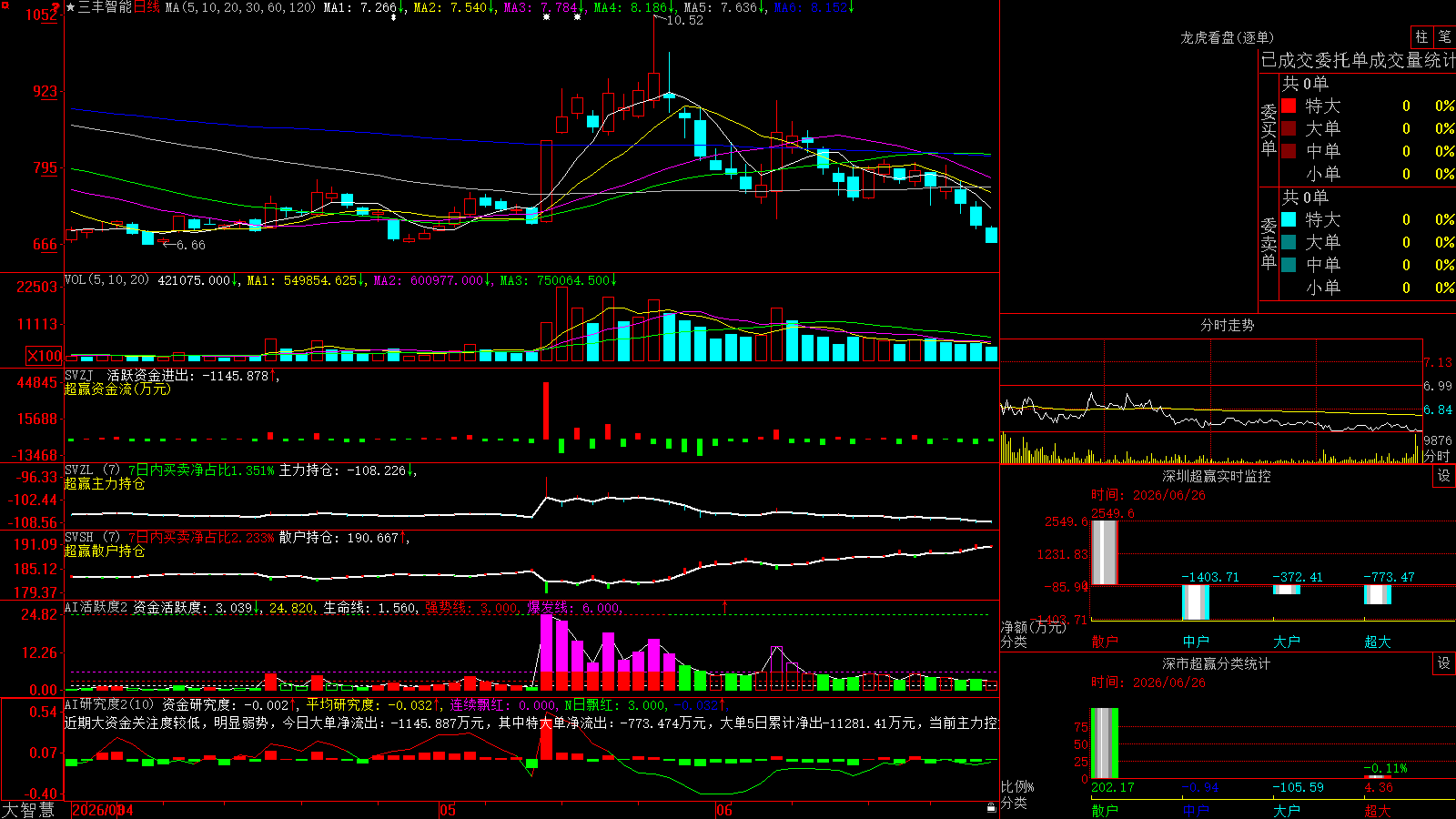The width and height of the screenshot is (1456, 819).
Task: Click the 三丰智能 stock name
Action: click(x=105, y=7)
